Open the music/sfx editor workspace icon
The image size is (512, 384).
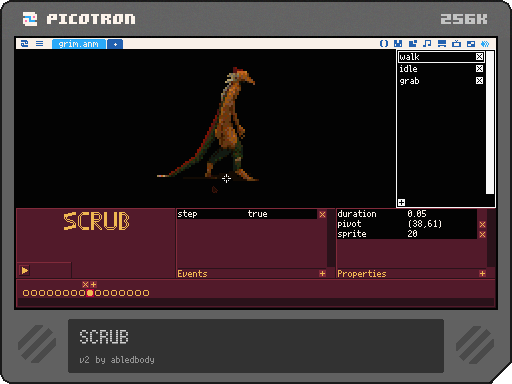coord(427,44)
